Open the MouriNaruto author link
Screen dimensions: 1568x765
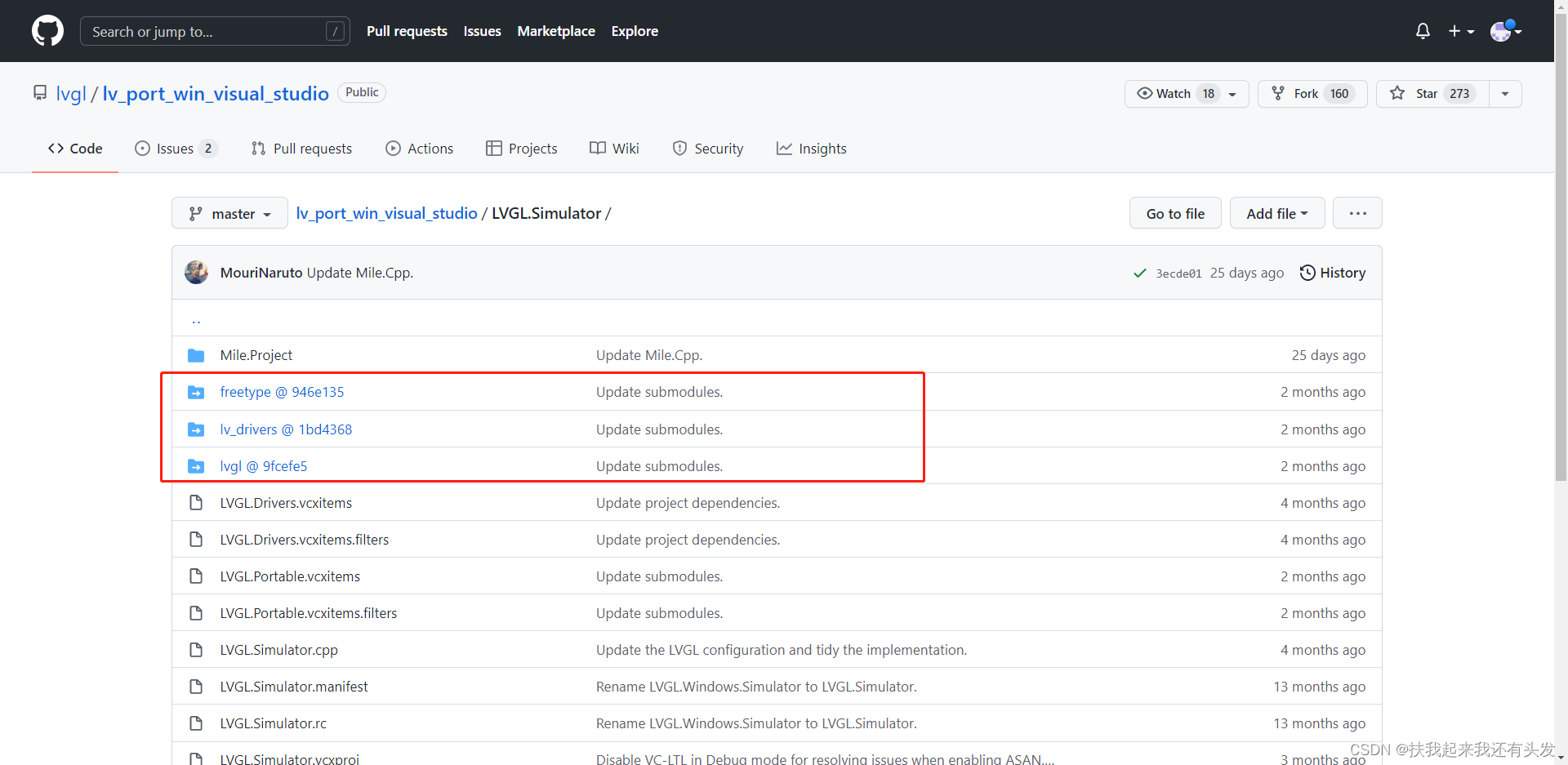(261, 273)
